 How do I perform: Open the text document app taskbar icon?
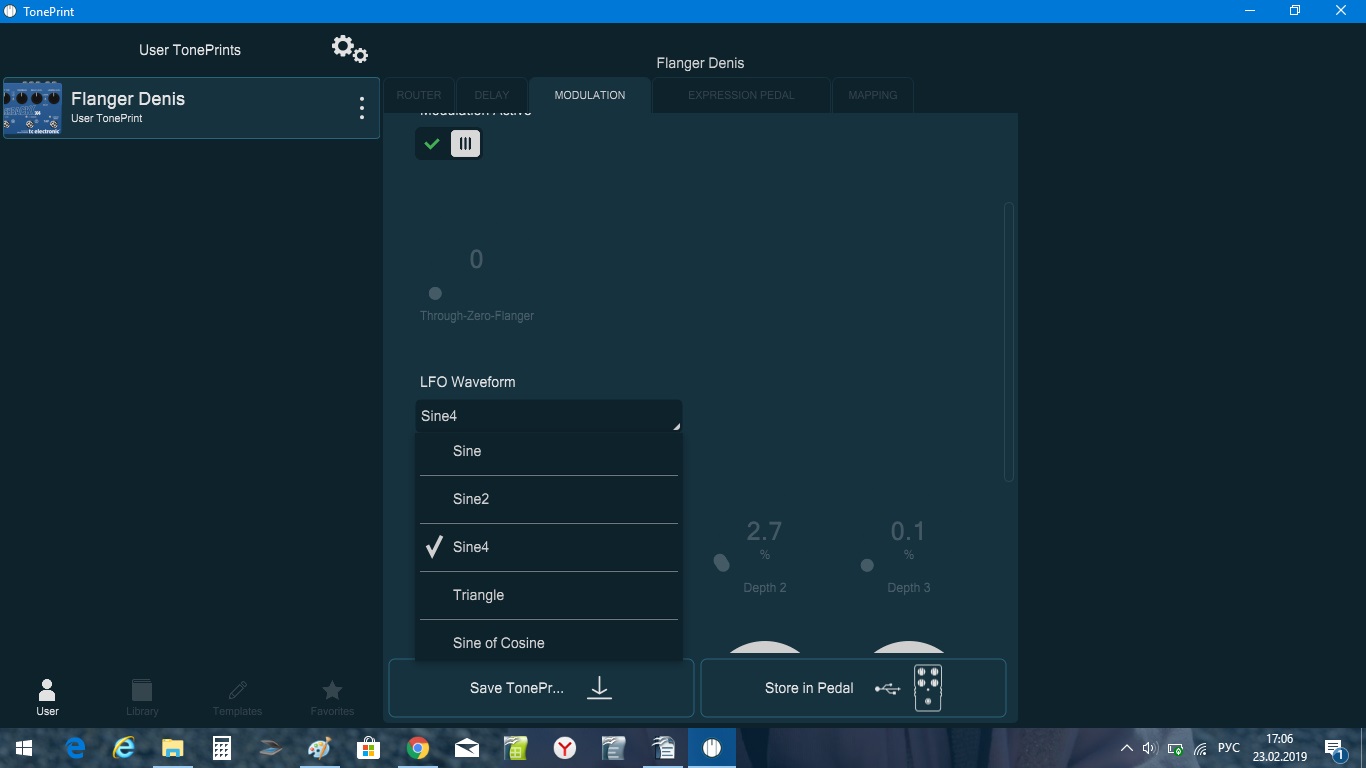[x=614, y=748]
